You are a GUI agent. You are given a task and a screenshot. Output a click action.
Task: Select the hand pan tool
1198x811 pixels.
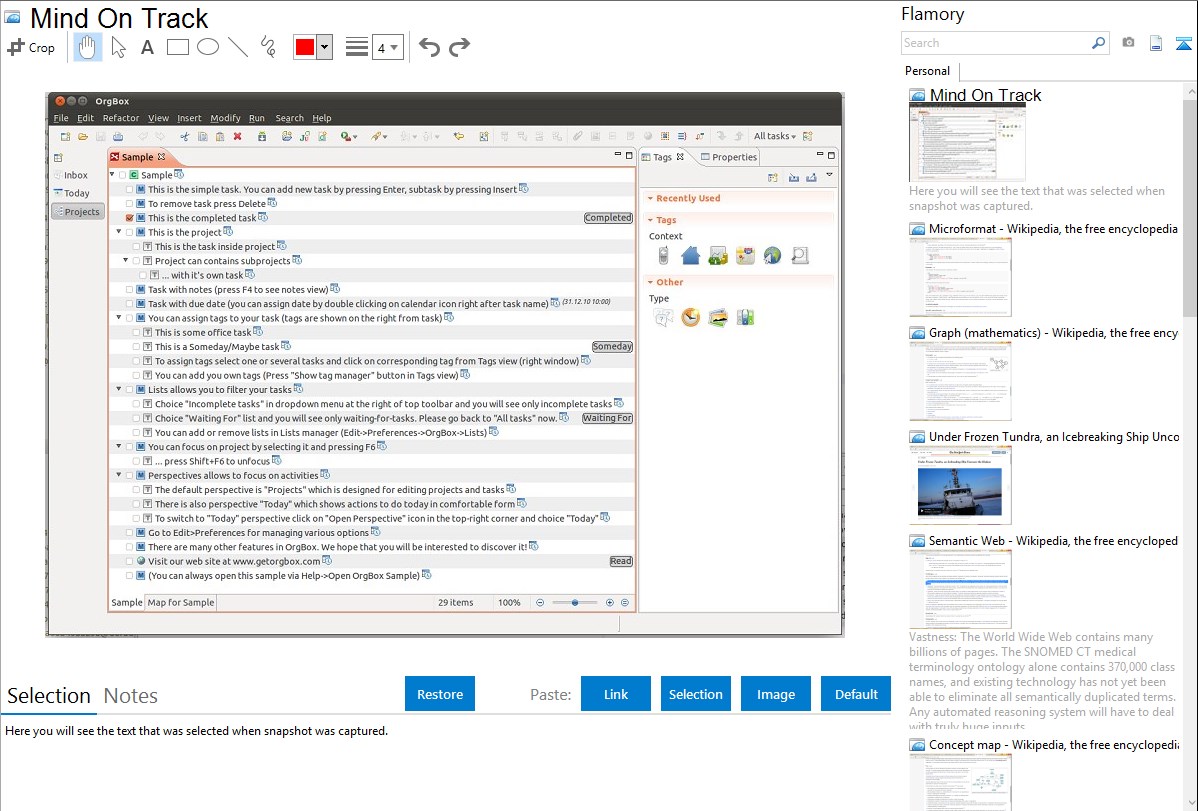click(87, 47)
